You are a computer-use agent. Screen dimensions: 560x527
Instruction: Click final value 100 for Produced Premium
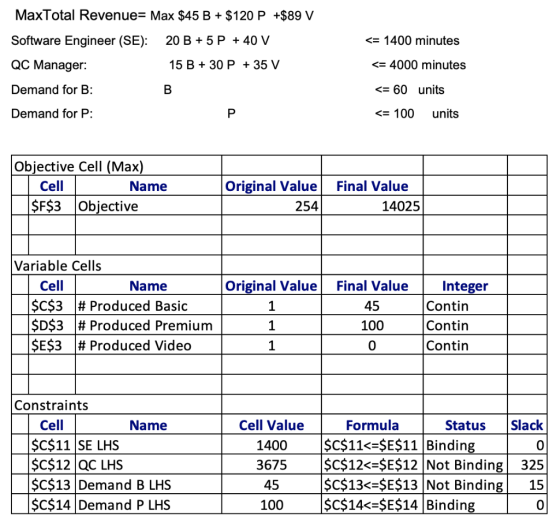click(x=372, y=325)
